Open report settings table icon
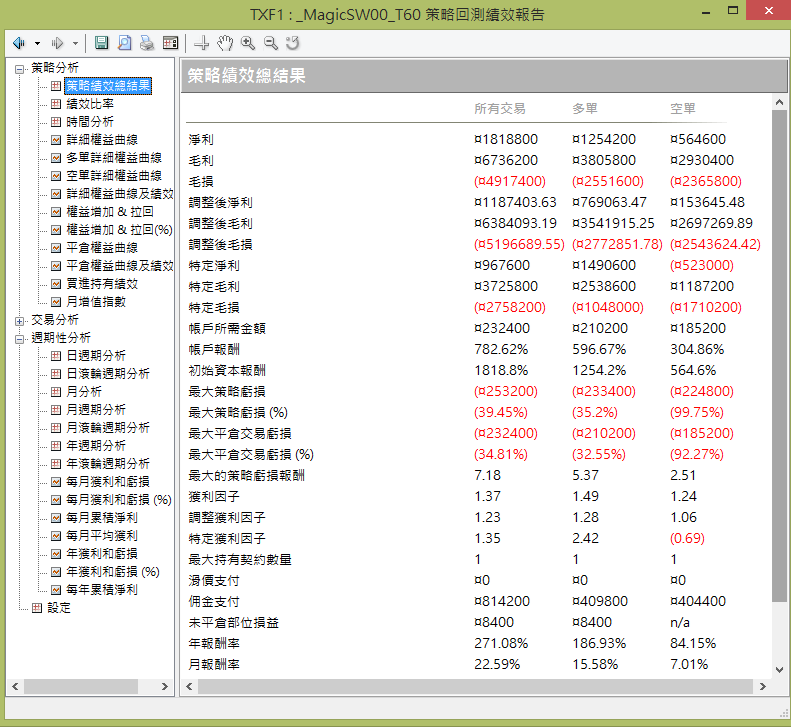This screenshot has height=727, width=791. point(171,43)
